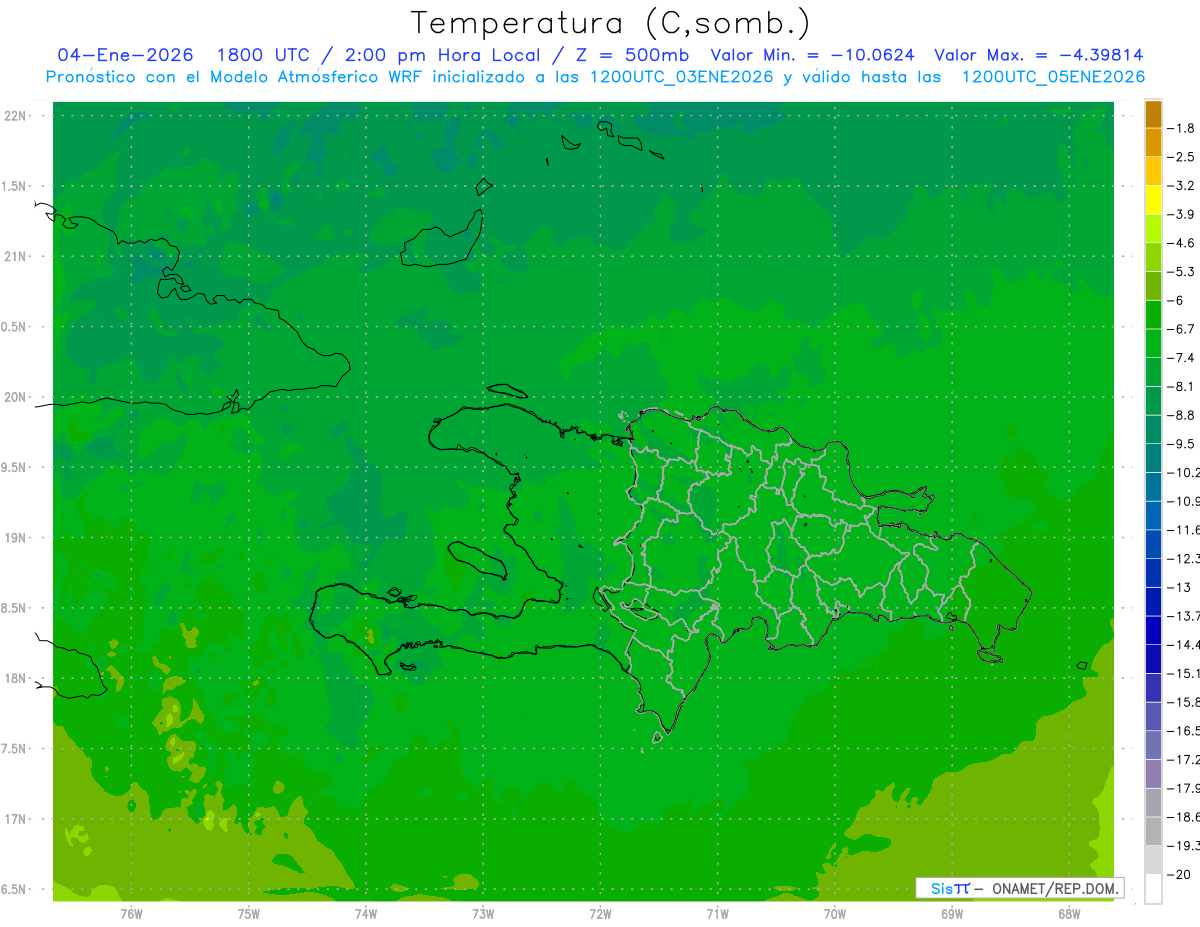Click the "73W" longitude label

click(483, 914)
